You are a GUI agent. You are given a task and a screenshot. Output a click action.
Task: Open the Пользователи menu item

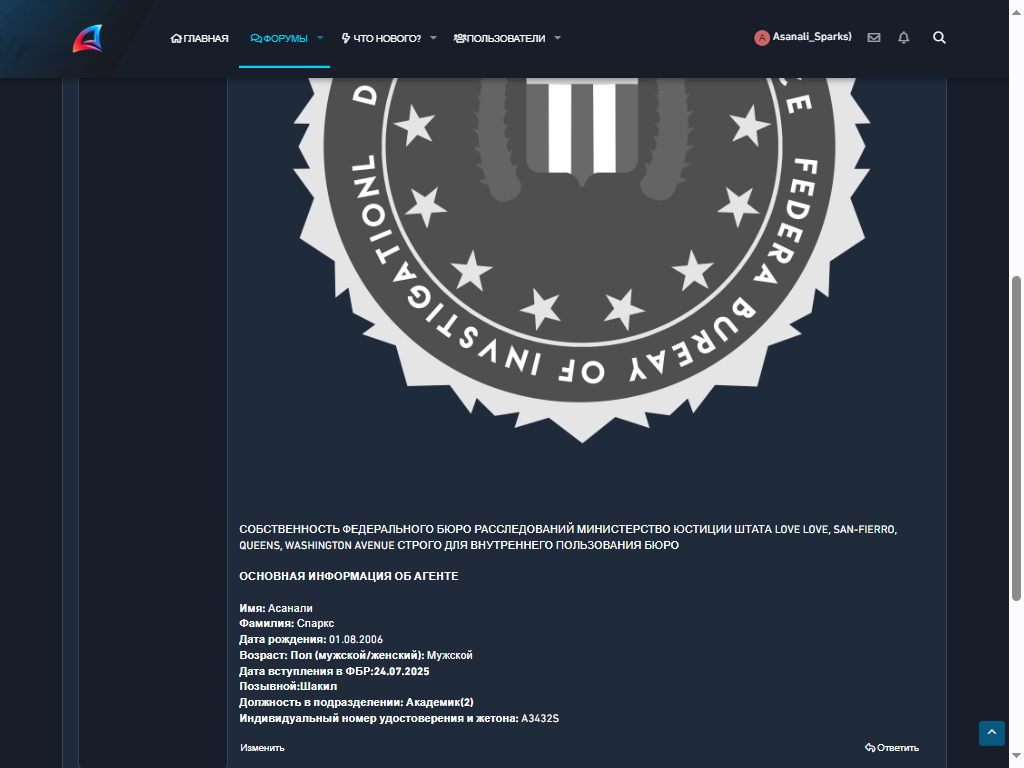500,39
